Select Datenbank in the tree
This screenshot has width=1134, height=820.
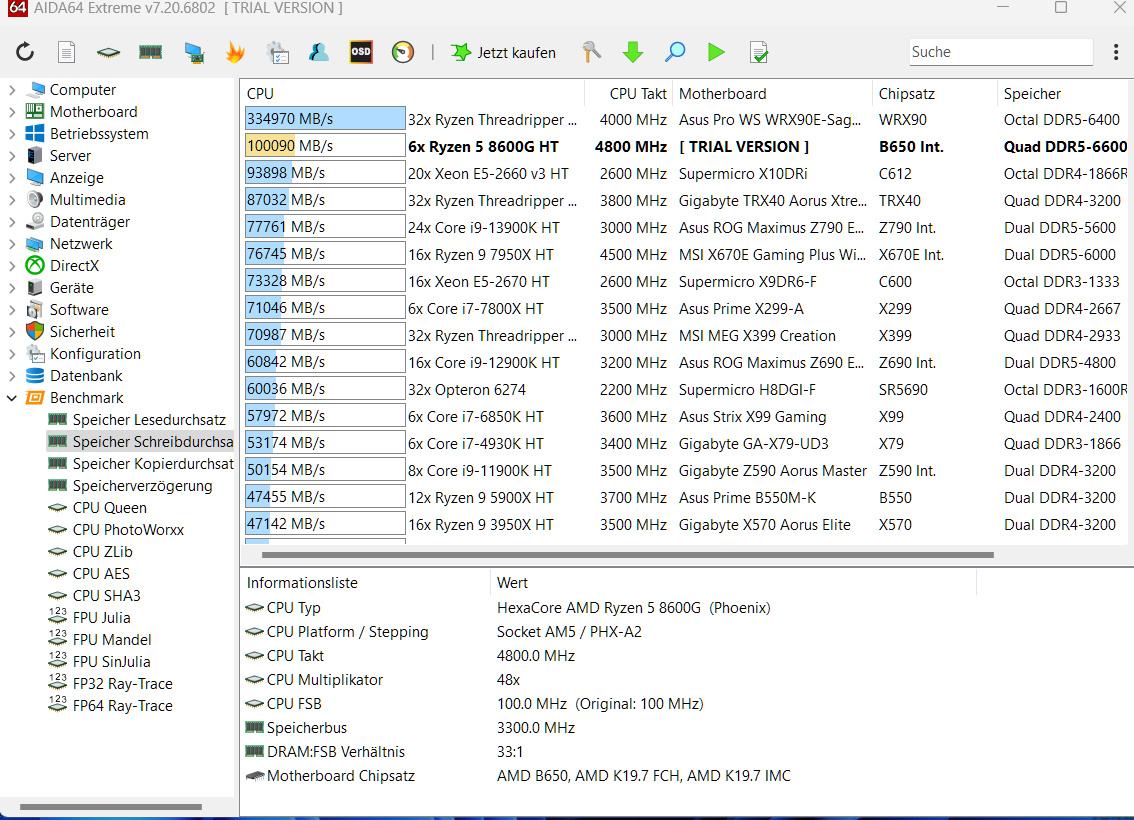tap(86, 375)
